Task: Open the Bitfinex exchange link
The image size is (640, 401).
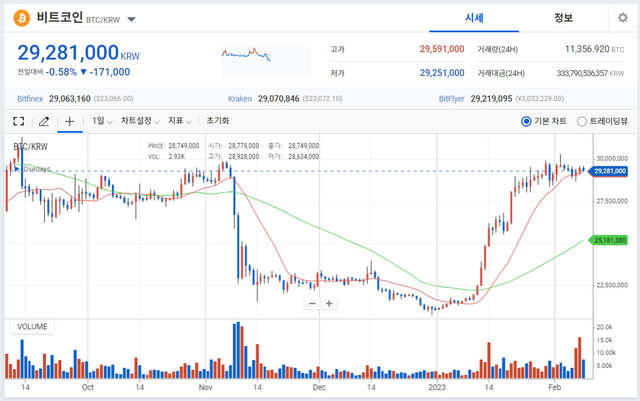Action: pyautogui.click(x=30, y=99)
